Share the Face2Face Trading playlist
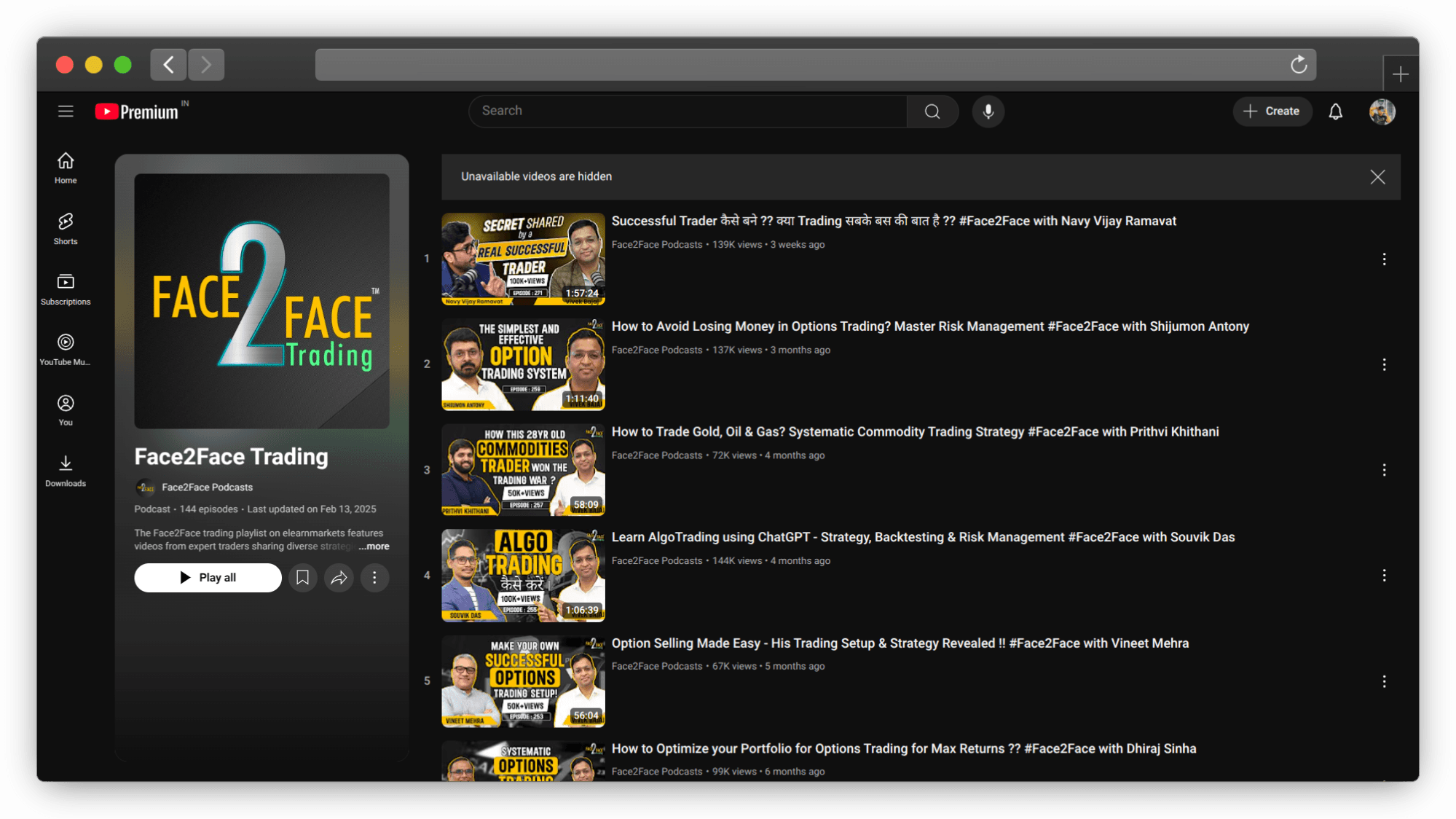The height and width of the screenshot is (819, 1456). point(339,578)
